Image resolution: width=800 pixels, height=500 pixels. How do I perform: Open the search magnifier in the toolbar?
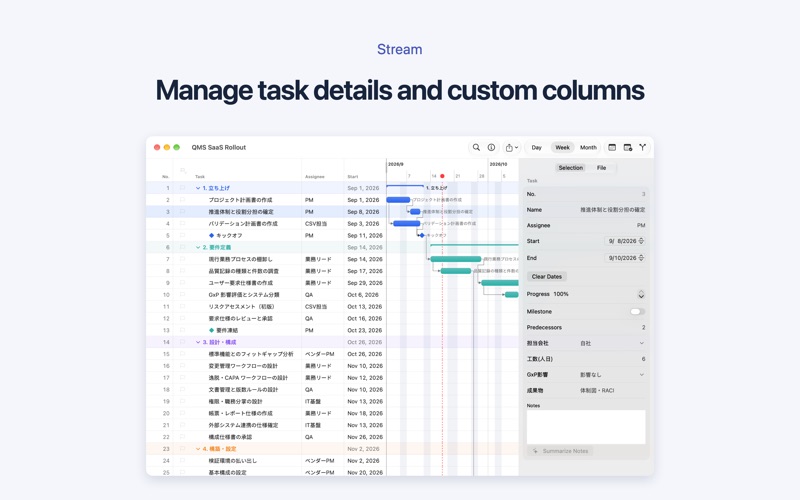point(476,147)
